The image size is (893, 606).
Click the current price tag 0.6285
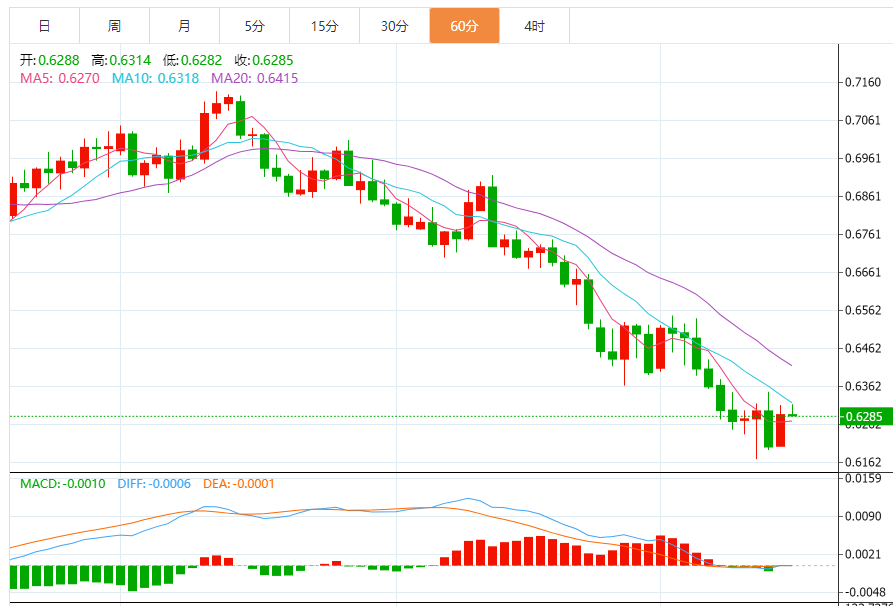(867, 416)
